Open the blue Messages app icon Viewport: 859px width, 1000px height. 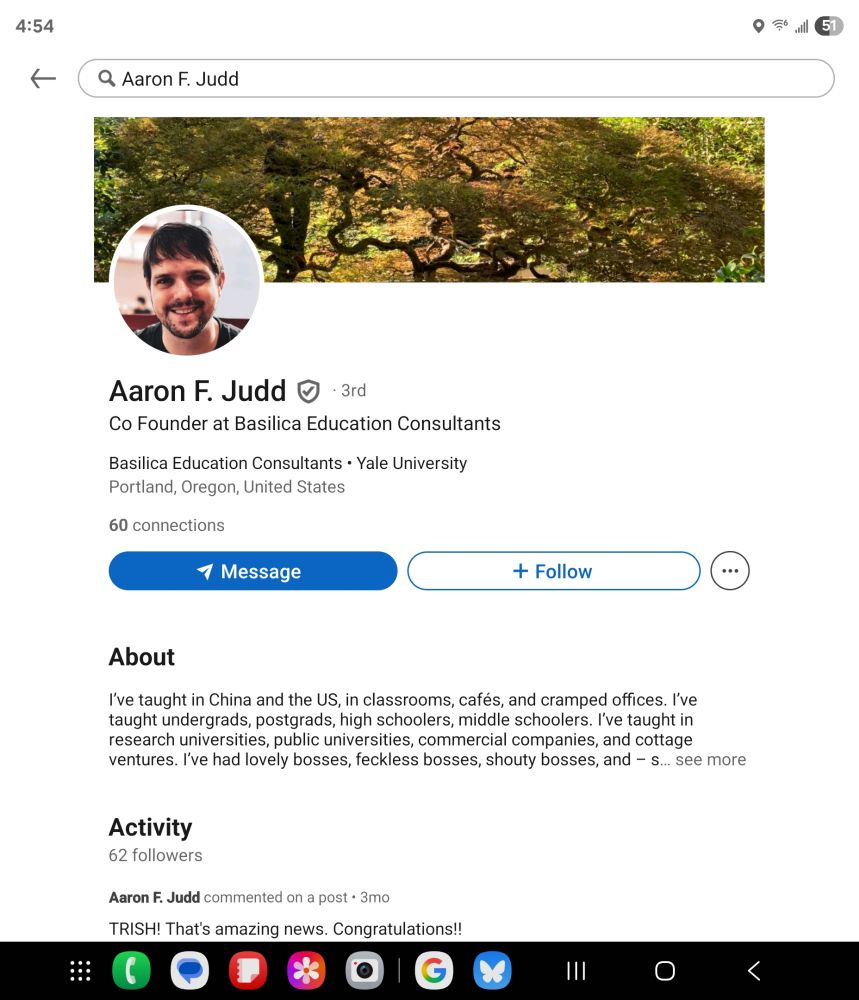[190, 971]
